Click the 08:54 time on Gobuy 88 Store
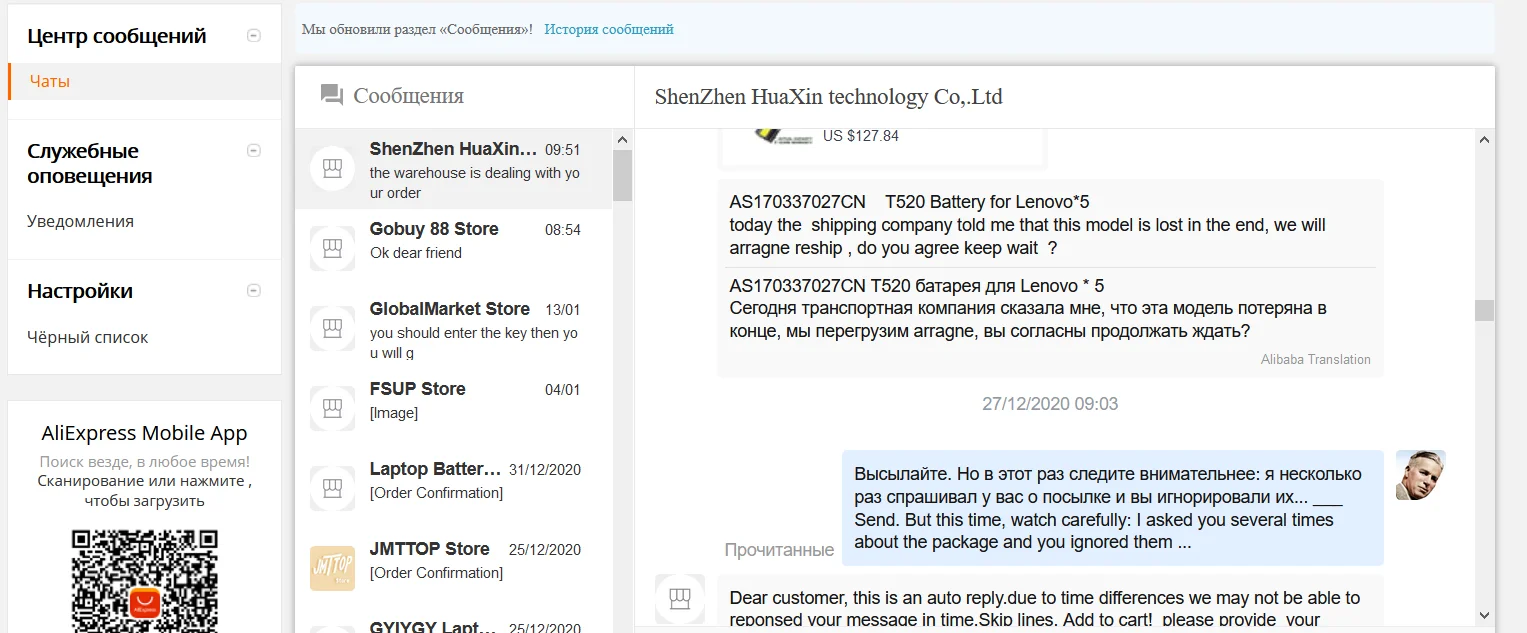This screenshot has width=1527, height=633. 563,230
